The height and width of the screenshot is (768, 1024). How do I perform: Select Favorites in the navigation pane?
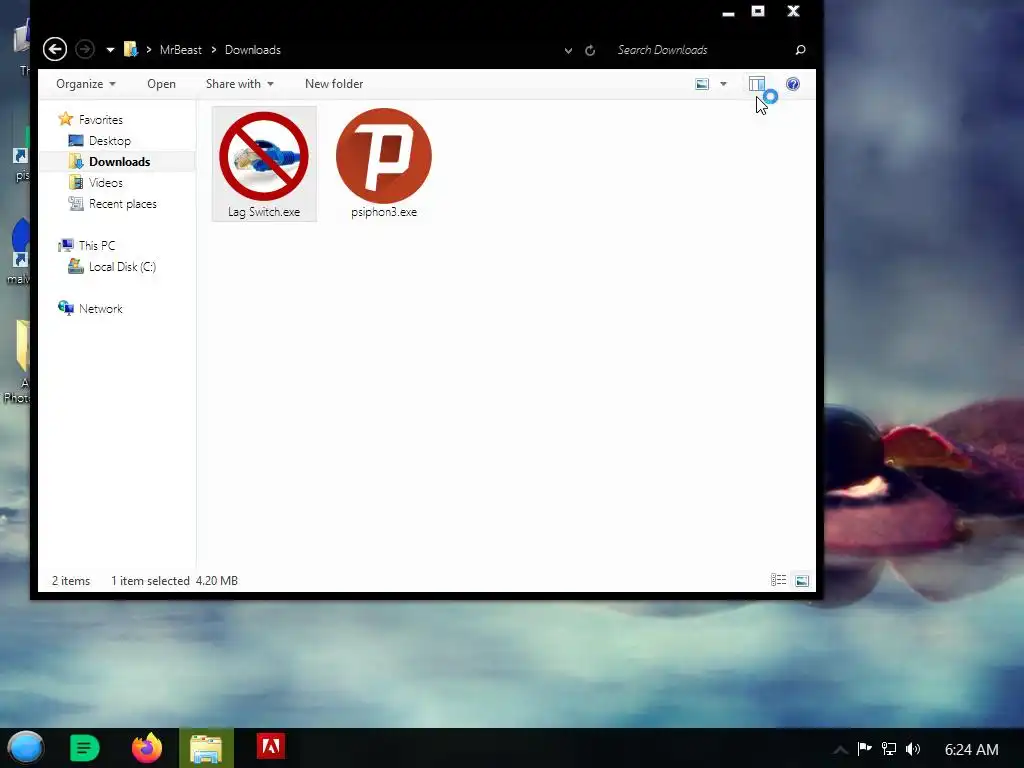(x=101, y=120)
